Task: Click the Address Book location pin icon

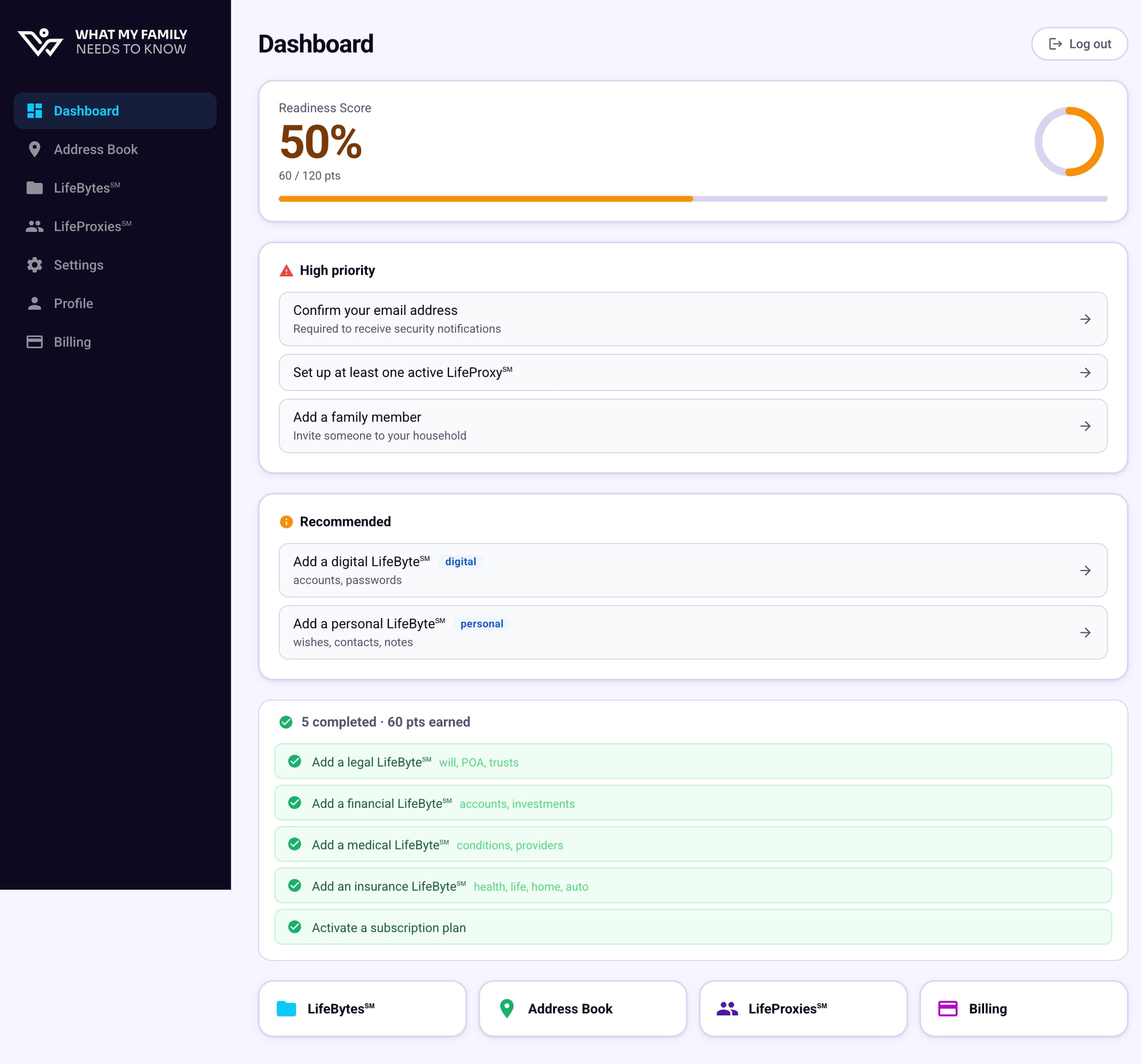Action: 34,149
